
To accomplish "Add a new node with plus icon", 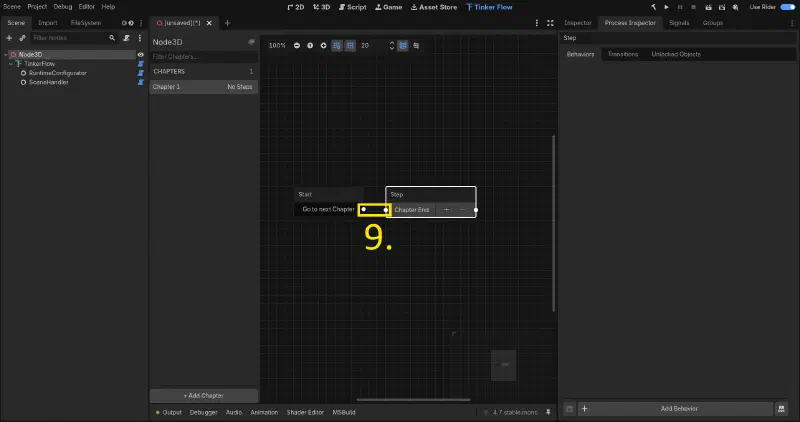I will coord(9,38).
